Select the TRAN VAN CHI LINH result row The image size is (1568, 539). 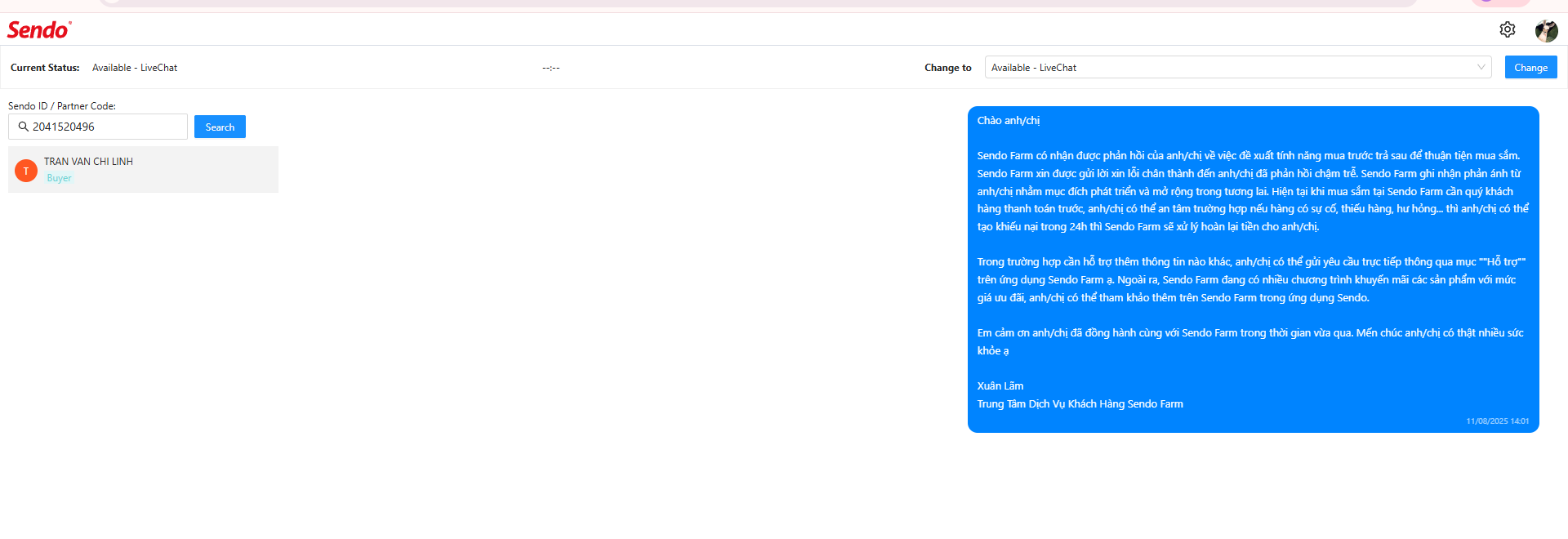[x=143, y=170]
